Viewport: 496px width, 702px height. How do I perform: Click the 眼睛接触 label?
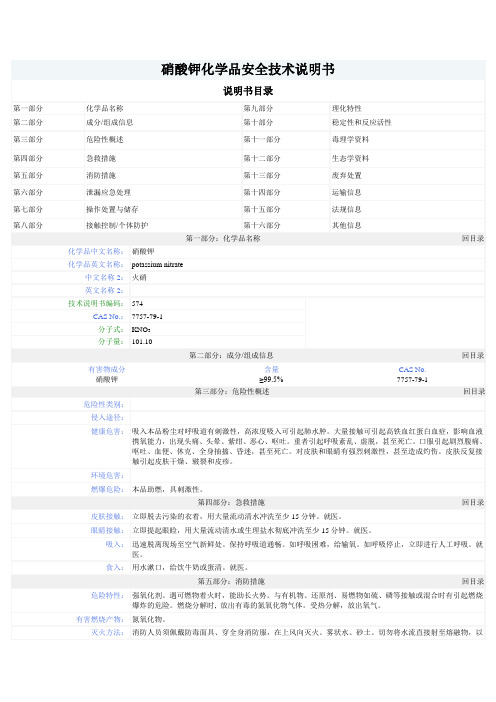click(x=107, y=530)
